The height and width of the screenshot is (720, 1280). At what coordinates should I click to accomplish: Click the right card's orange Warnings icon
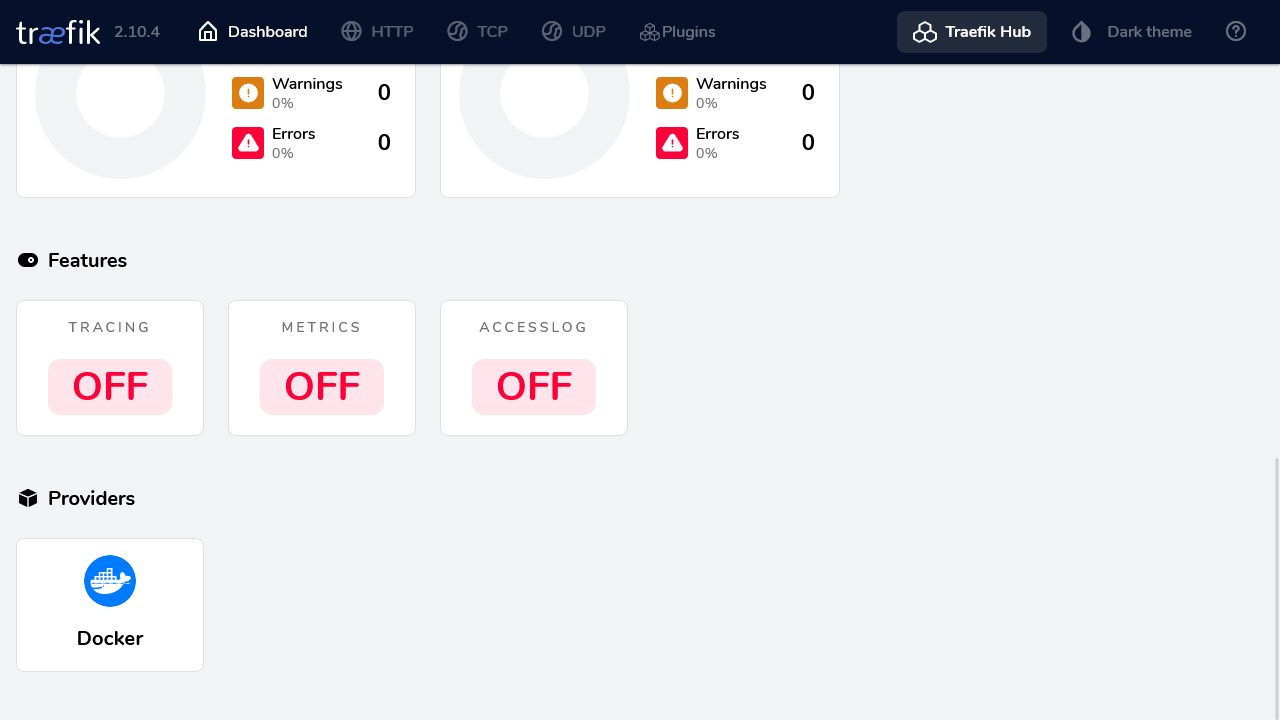pos(672,93)
